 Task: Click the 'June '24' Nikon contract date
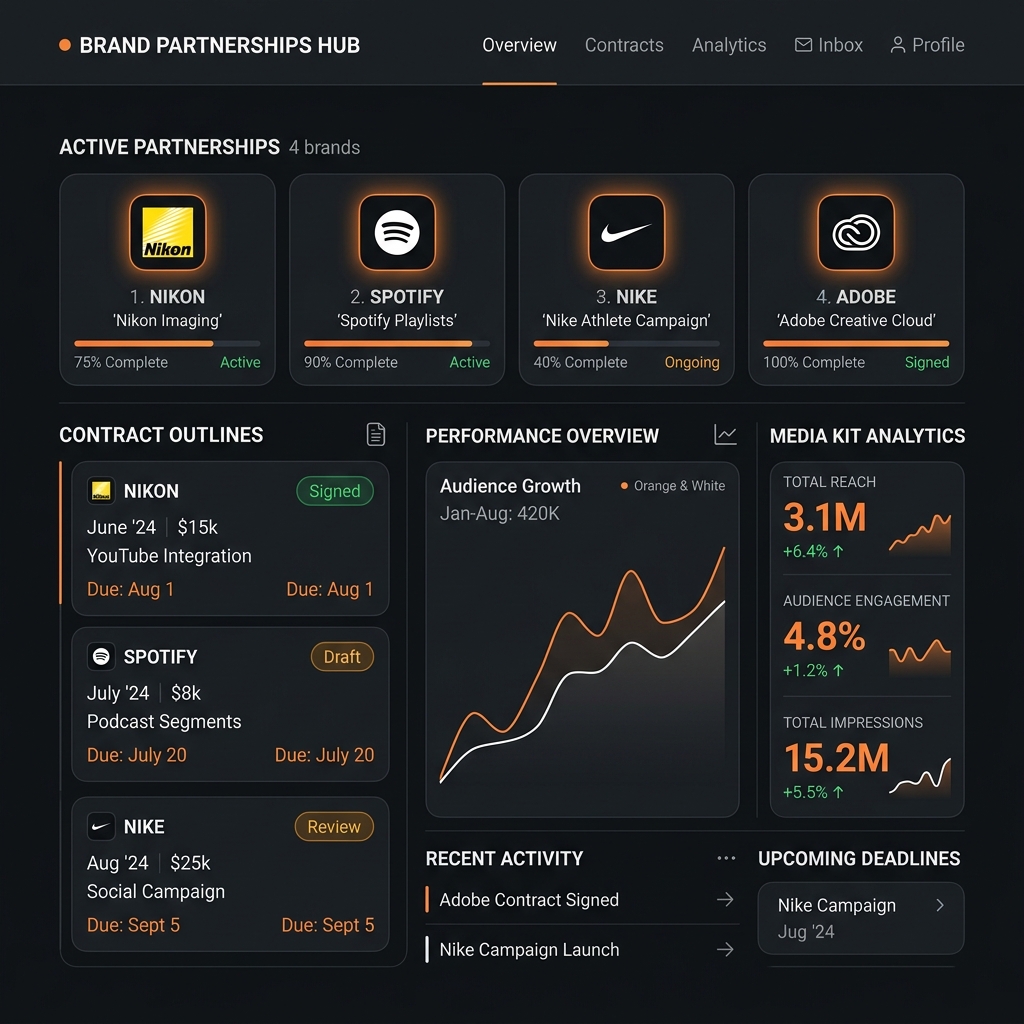tap(121, 527)
